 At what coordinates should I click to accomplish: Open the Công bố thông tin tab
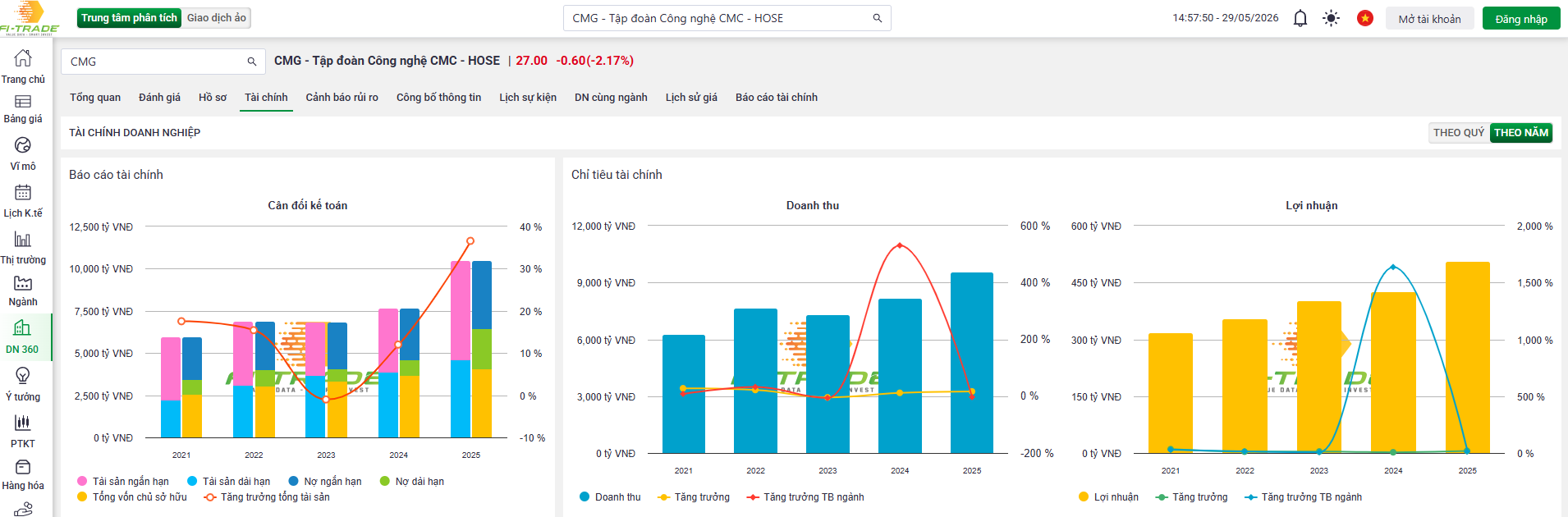(x=439, y=98)
